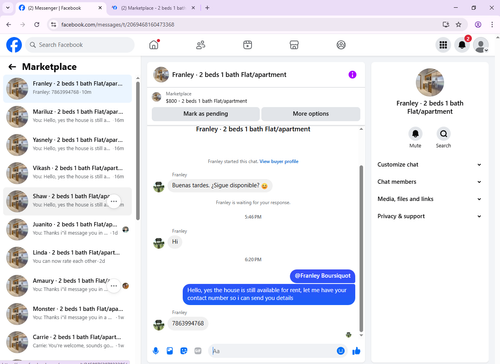Choose a GIF using the GIF icon

point(198,351)
